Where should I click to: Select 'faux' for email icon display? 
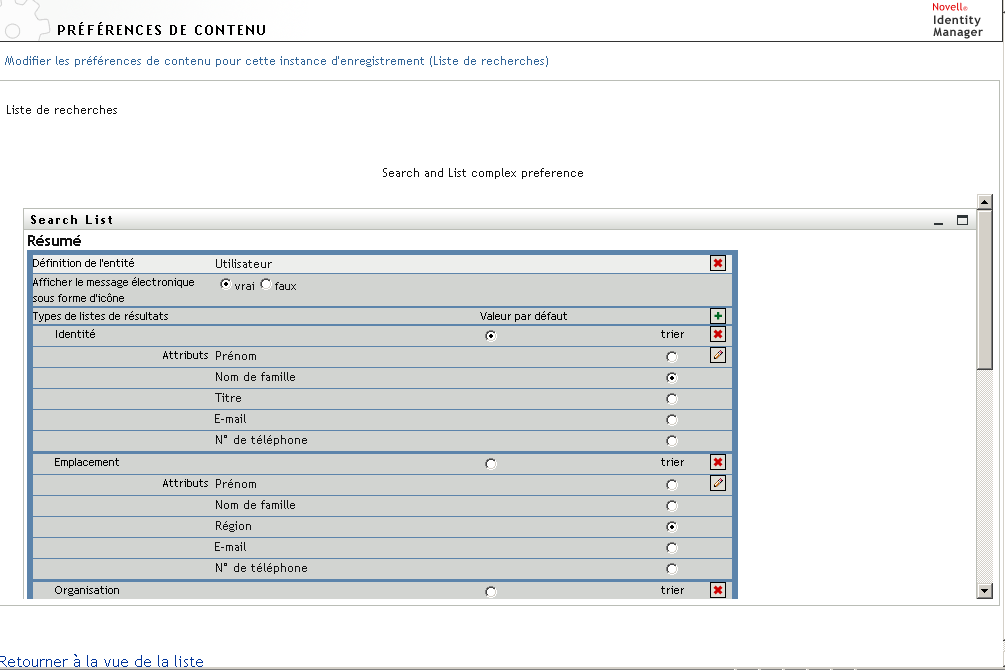266,285
